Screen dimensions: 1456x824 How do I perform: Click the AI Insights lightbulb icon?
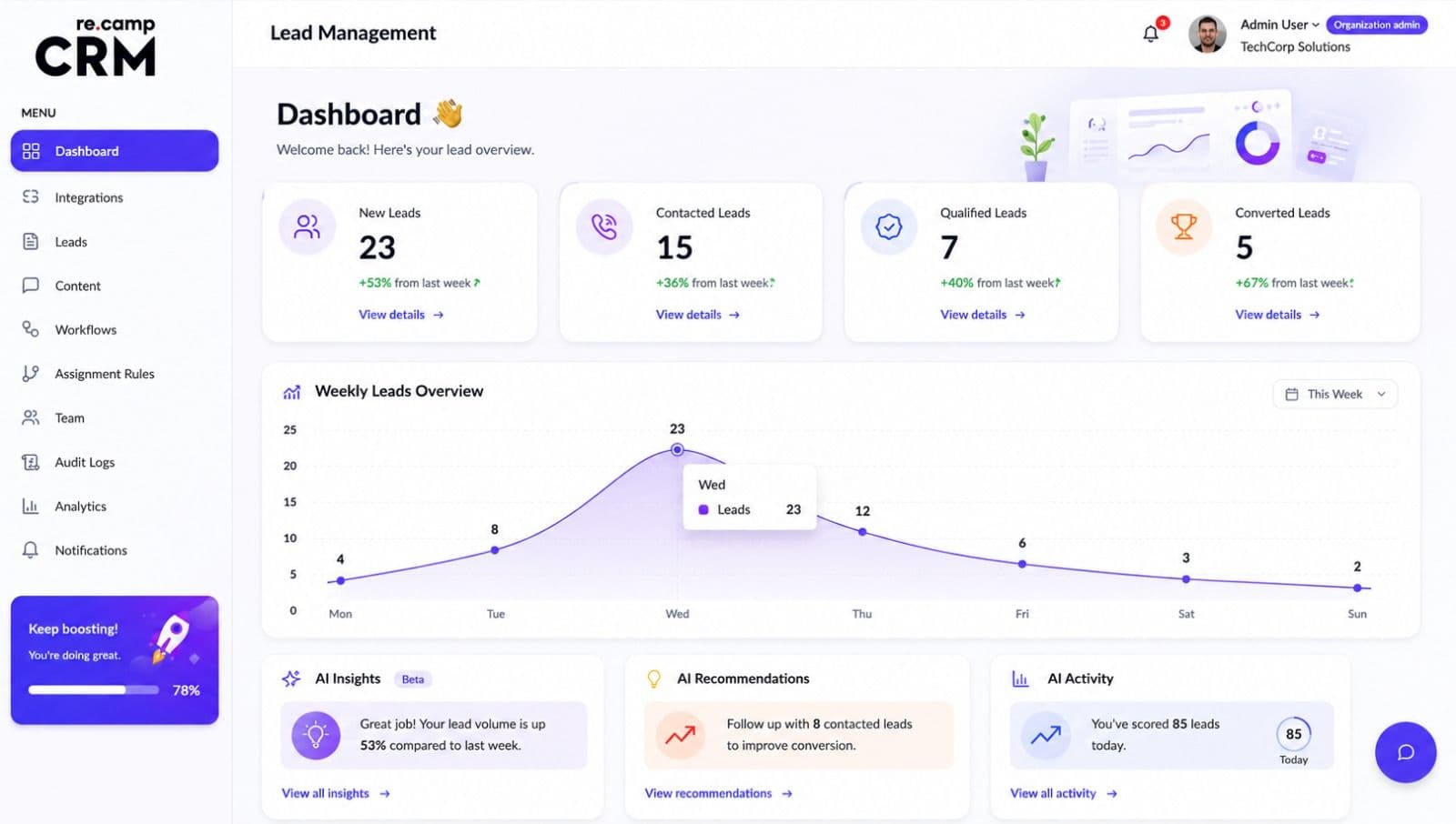click(x=316, y=735)
